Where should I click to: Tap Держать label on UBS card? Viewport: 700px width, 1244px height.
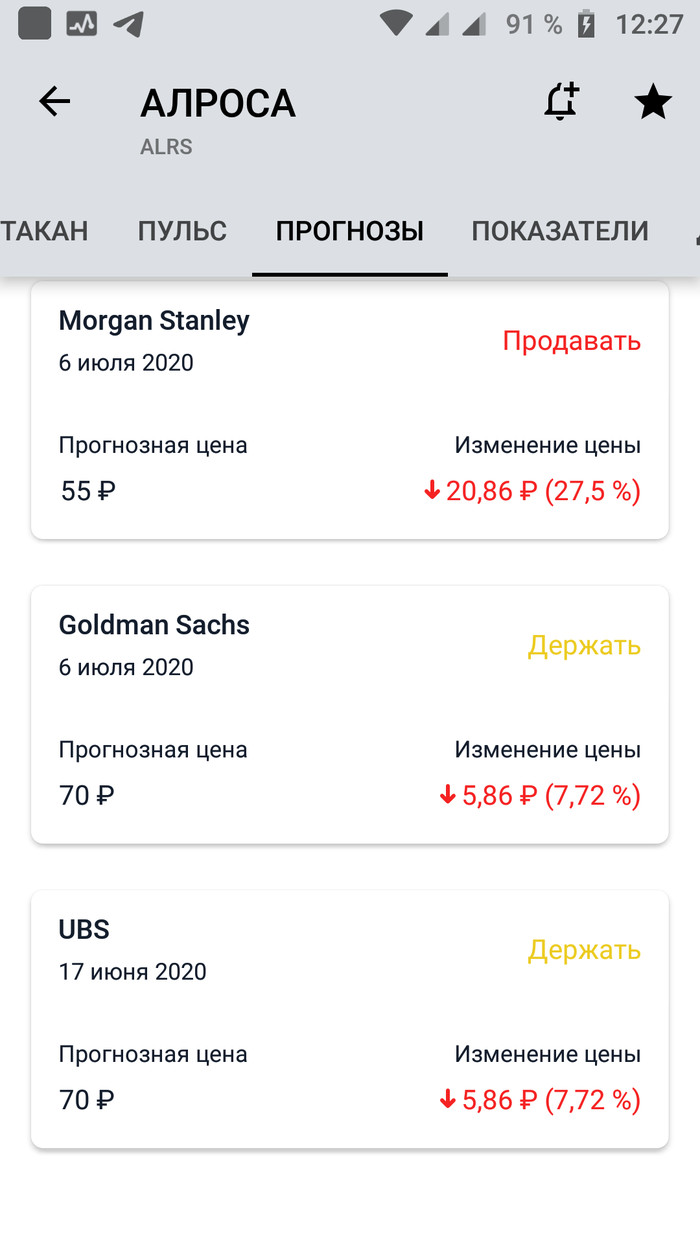click(x=584, y=950)
